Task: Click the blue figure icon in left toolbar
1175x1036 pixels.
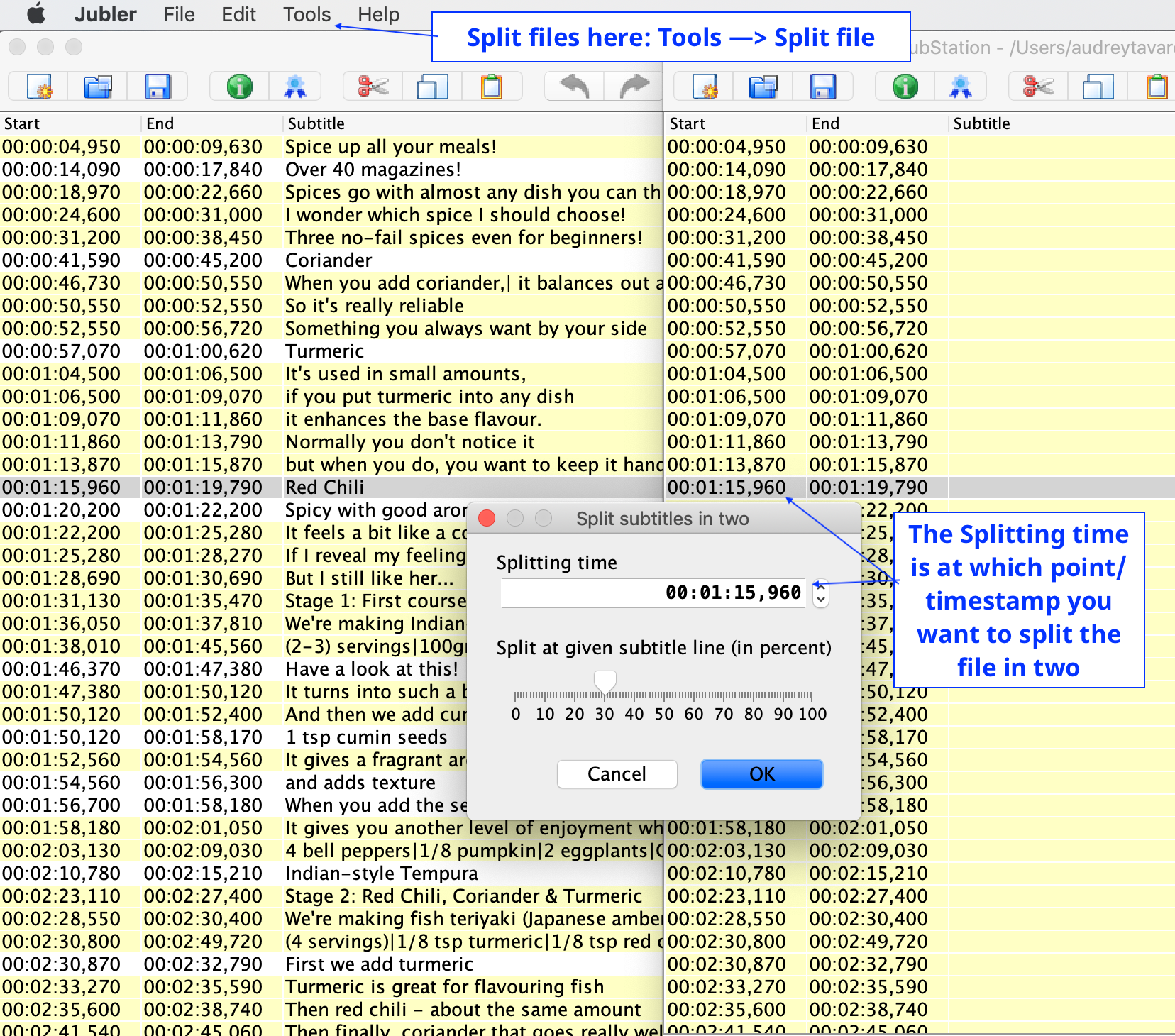Action: pyautogui.click(x=295, y=87)
